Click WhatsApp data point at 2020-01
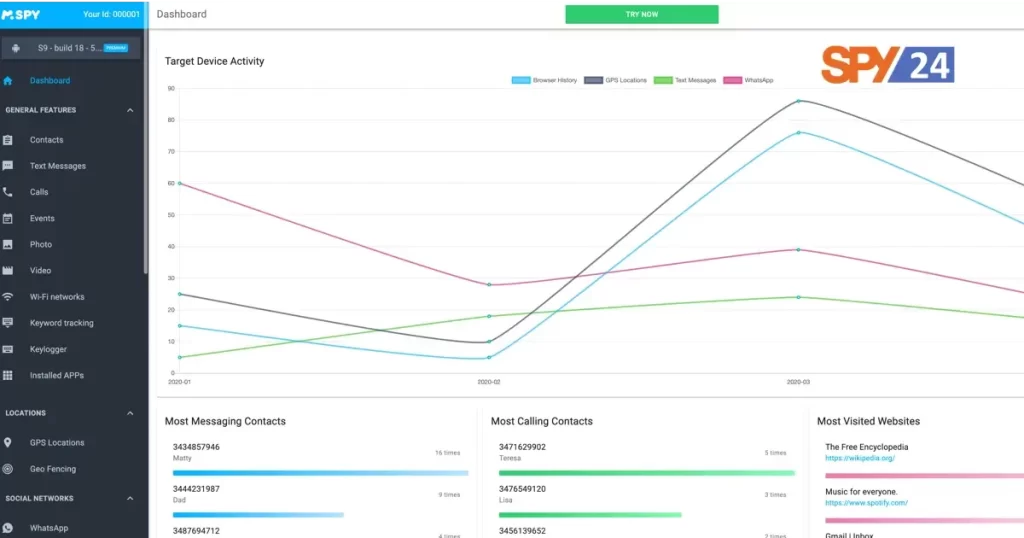 pos(180,183)
